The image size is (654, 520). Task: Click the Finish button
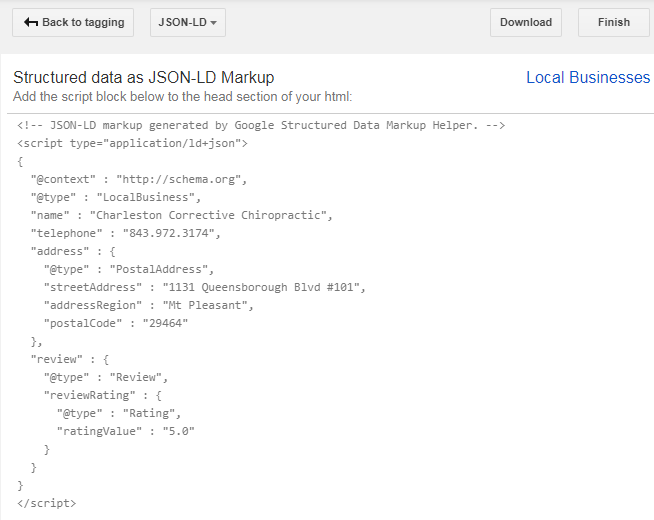coord(614,23)
